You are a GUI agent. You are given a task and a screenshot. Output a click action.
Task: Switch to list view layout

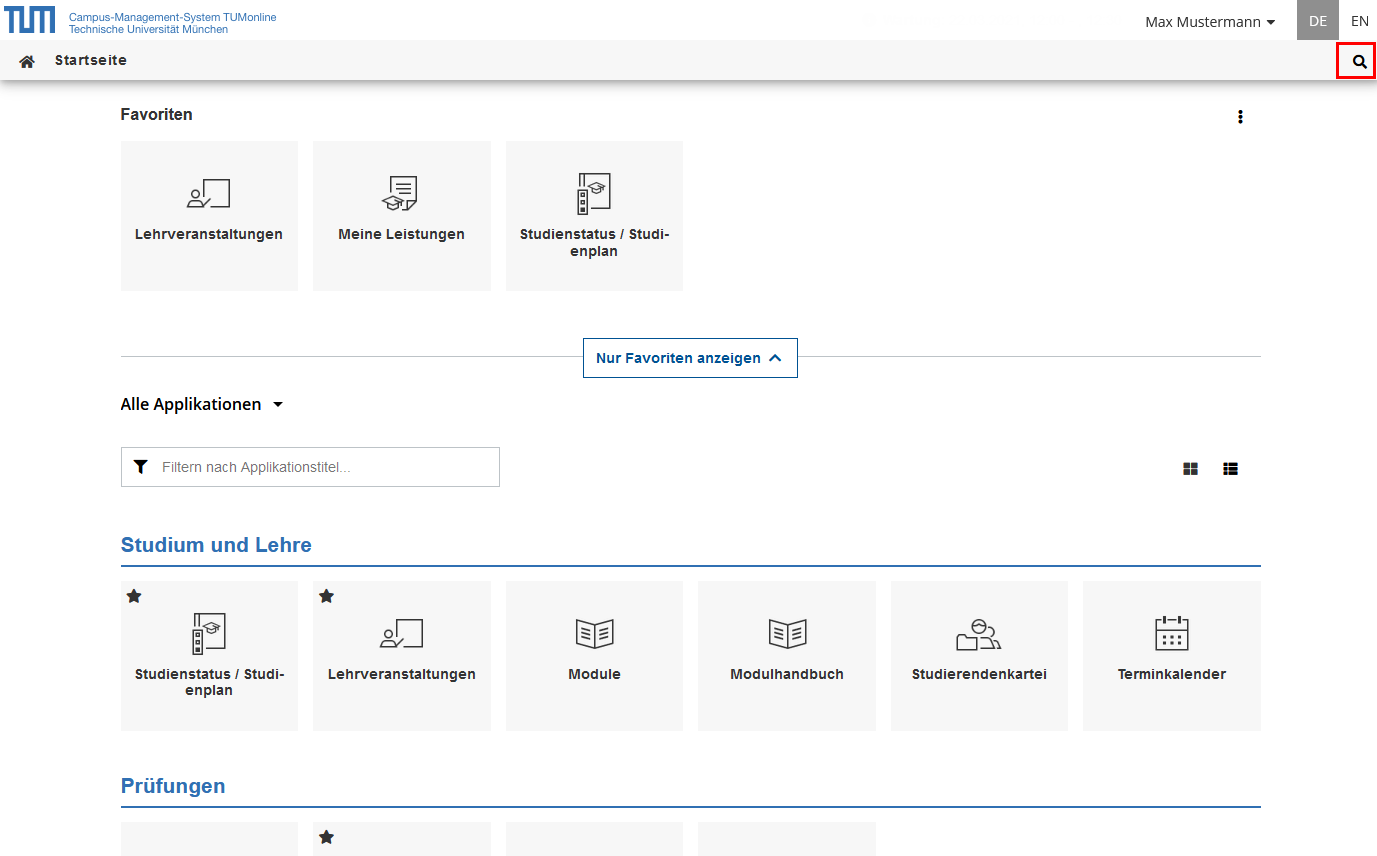coord(1230,468)
